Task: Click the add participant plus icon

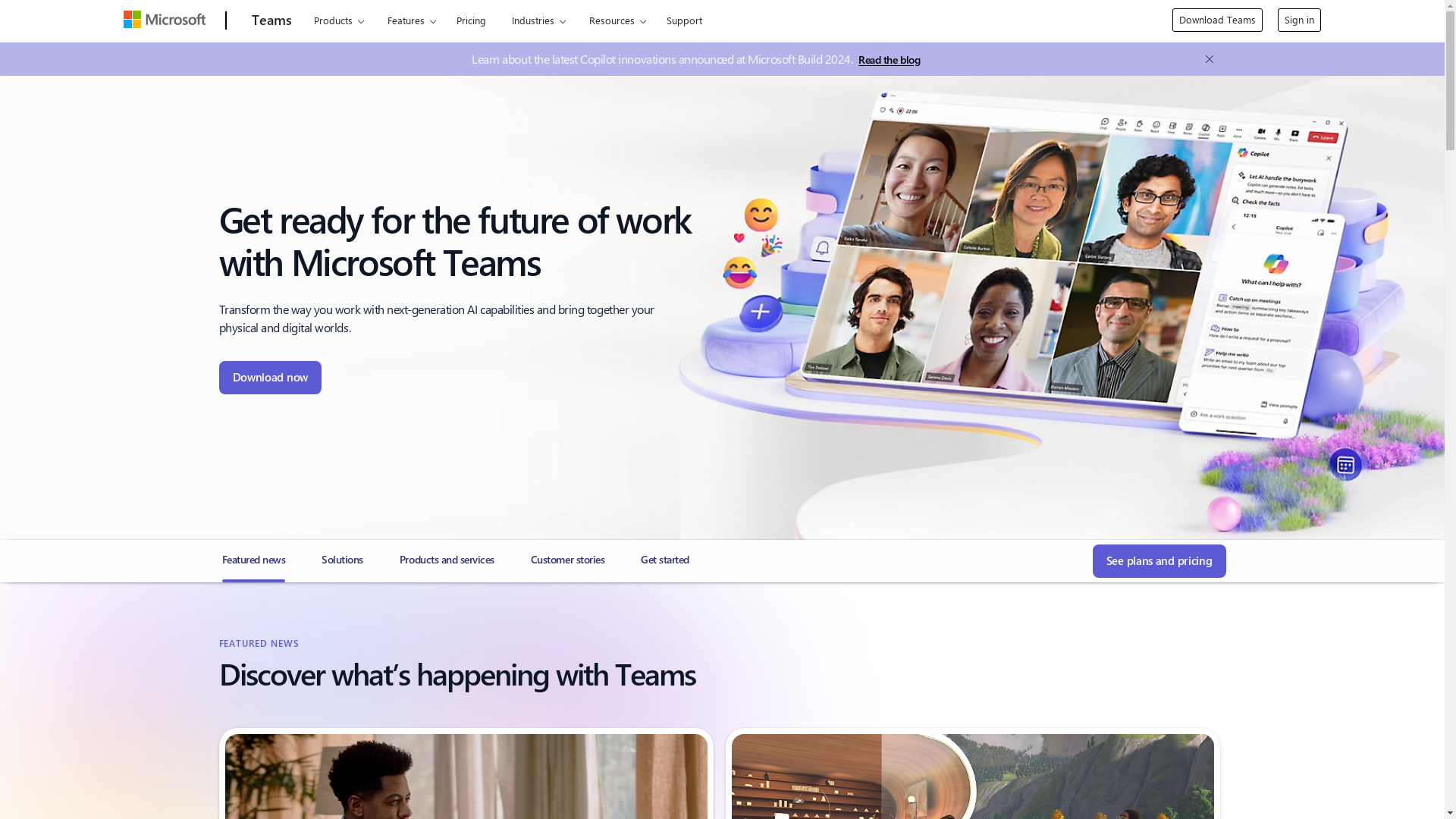Action: (759, 310)
